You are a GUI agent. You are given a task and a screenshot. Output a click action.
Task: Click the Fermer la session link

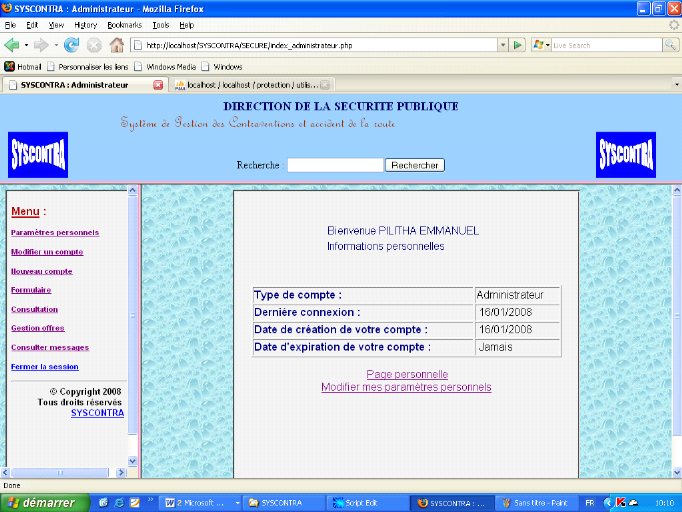(45, 367)
